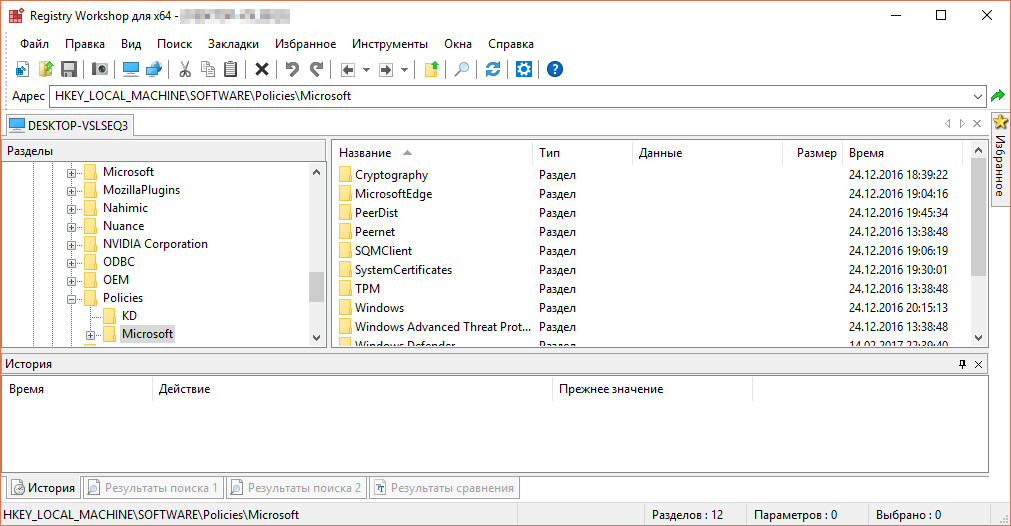Screen dimensions: 1011x526
Task: Open the address bar dropdown arrow
Action: click(978, 97)
